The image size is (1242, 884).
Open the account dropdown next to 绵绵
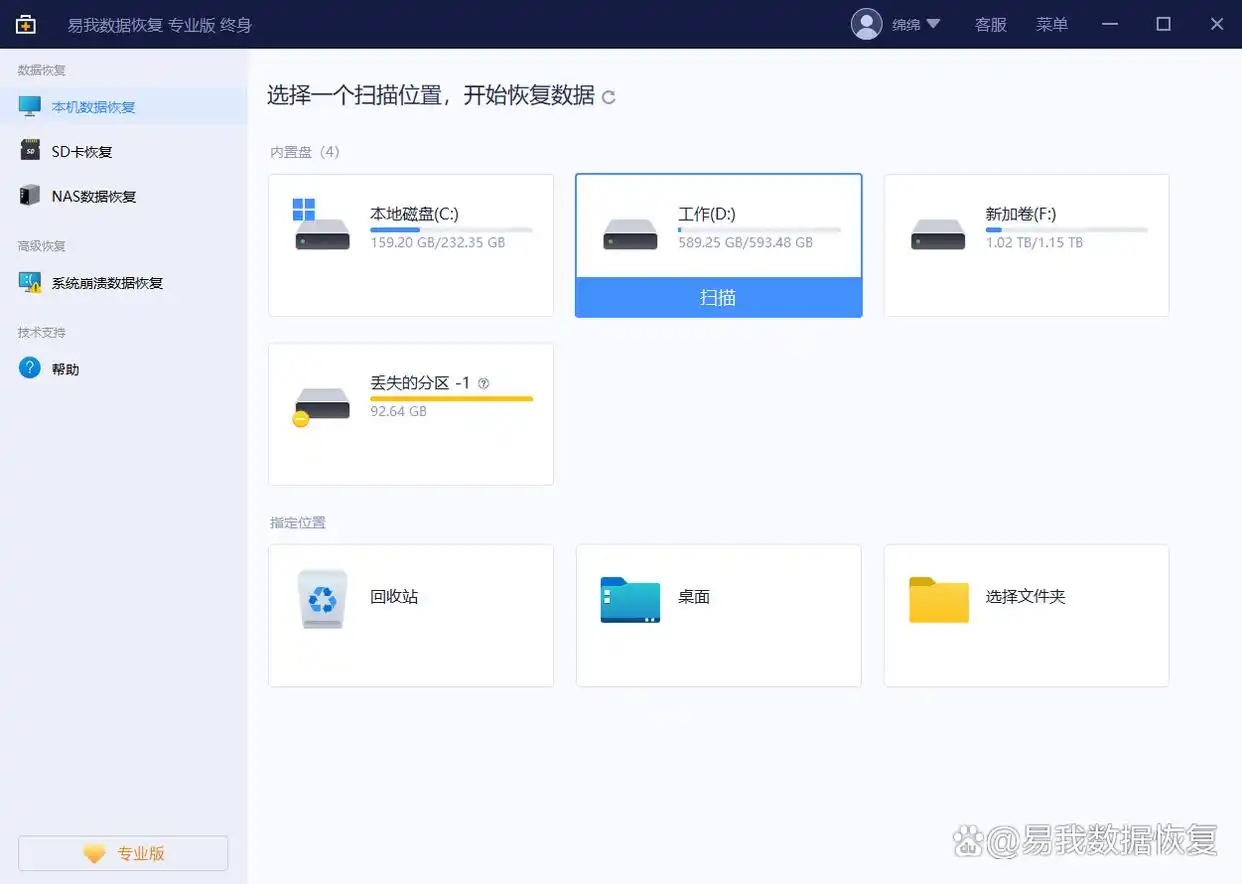pyautogui.click(x=933, y=24)
